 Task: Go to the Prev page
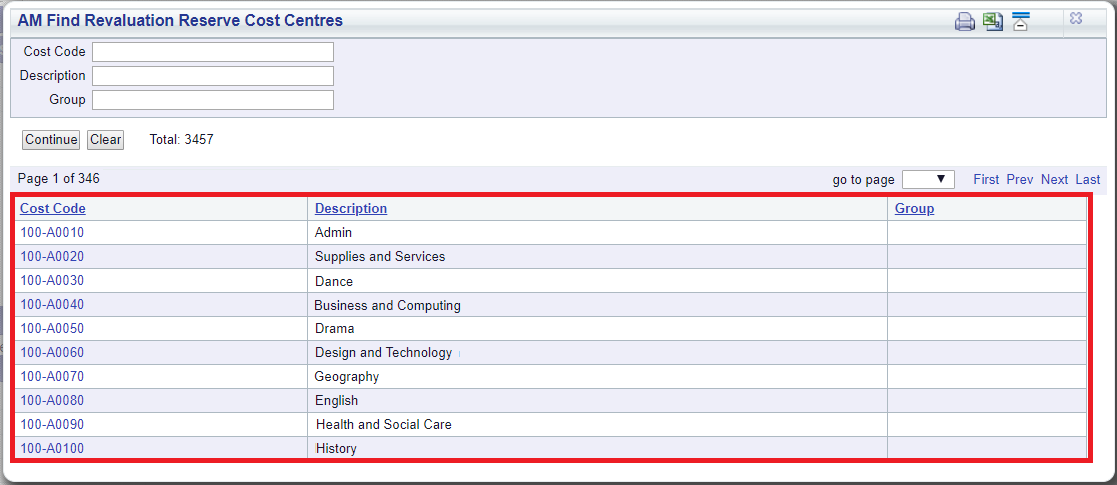(1019, 179)
